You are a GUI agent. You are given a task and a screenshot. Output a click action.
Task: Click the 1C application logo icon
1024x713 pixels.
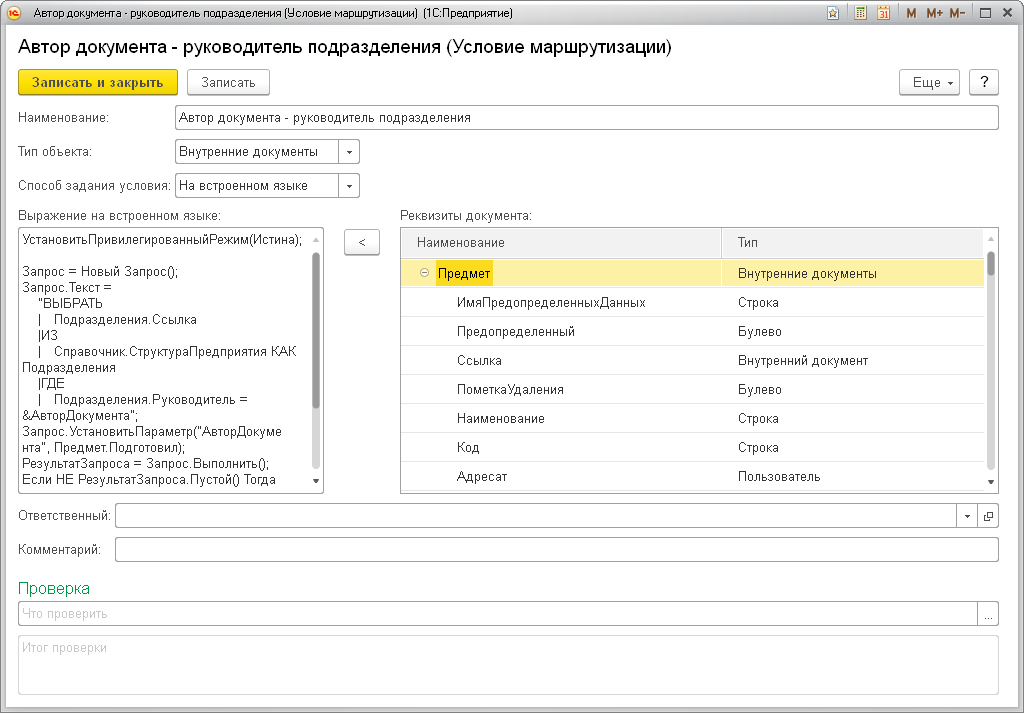pos(14,13)
